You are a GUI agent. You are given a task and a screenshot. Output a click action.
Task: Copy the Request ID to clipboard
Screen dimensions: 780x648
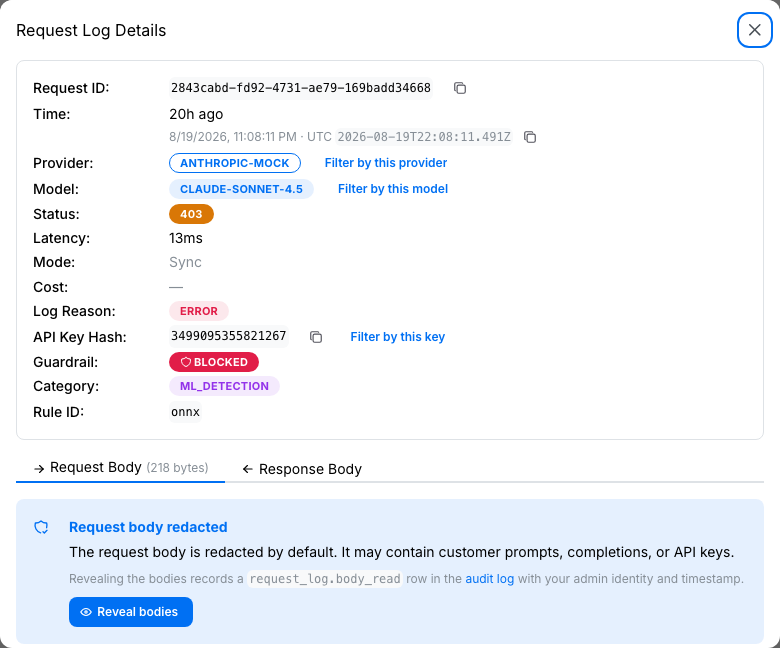[460, 88]
